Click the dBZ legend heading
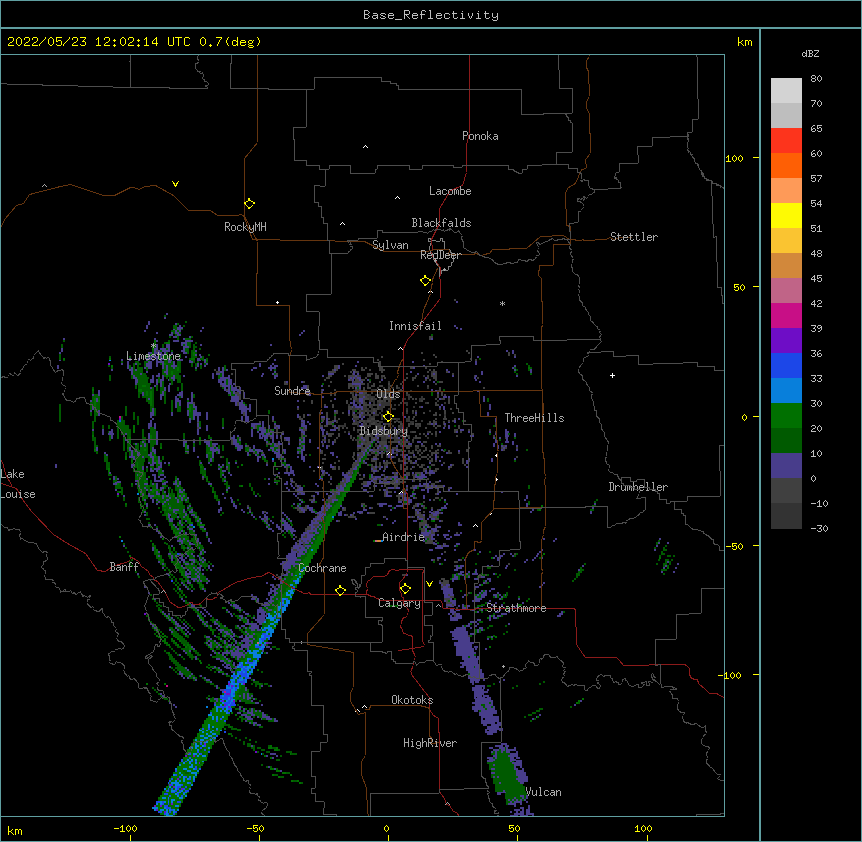The height and width of the screenshot is (842, 862). point(810,53)
